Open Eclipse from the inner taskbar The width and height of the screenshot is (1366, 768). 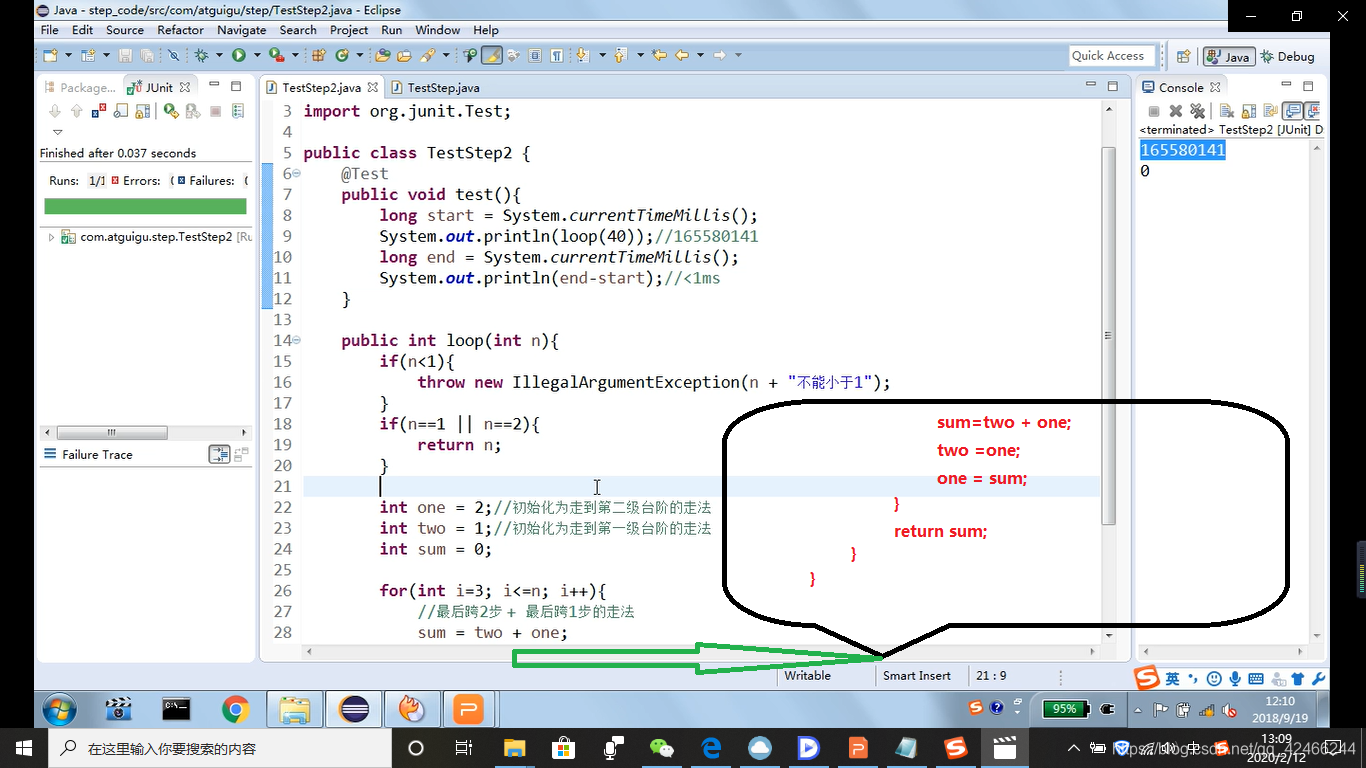(x=354, y=710)
